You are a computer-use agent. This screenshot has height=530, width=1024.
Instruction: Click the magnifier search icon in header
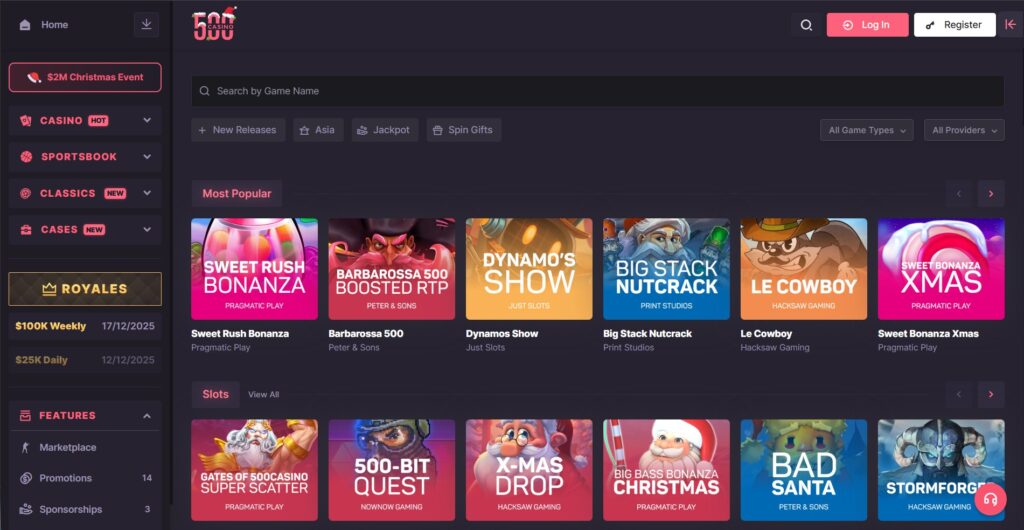tap(806, 25)
